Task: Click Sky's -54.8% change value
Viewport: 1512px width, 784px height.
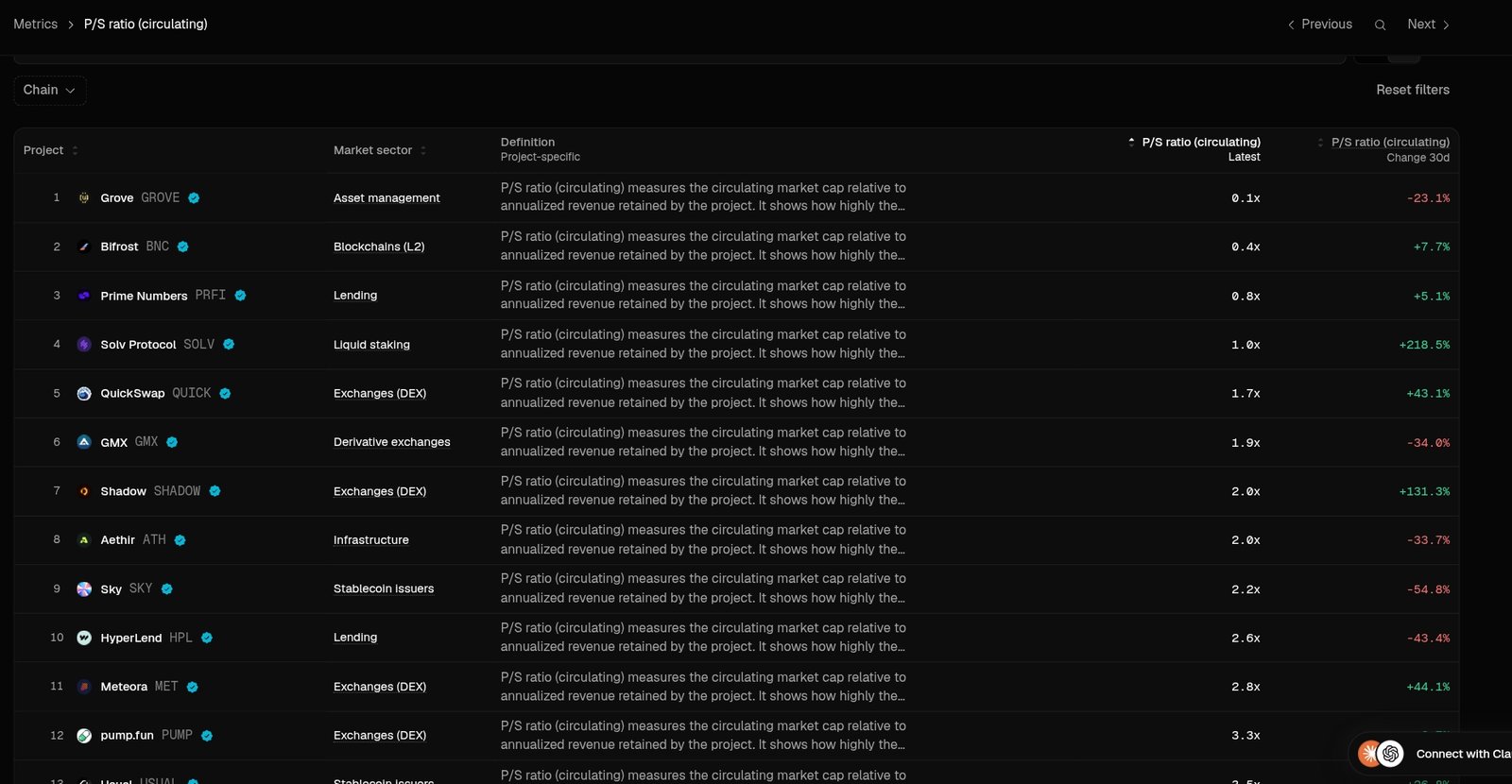Action: (1428, 589)
